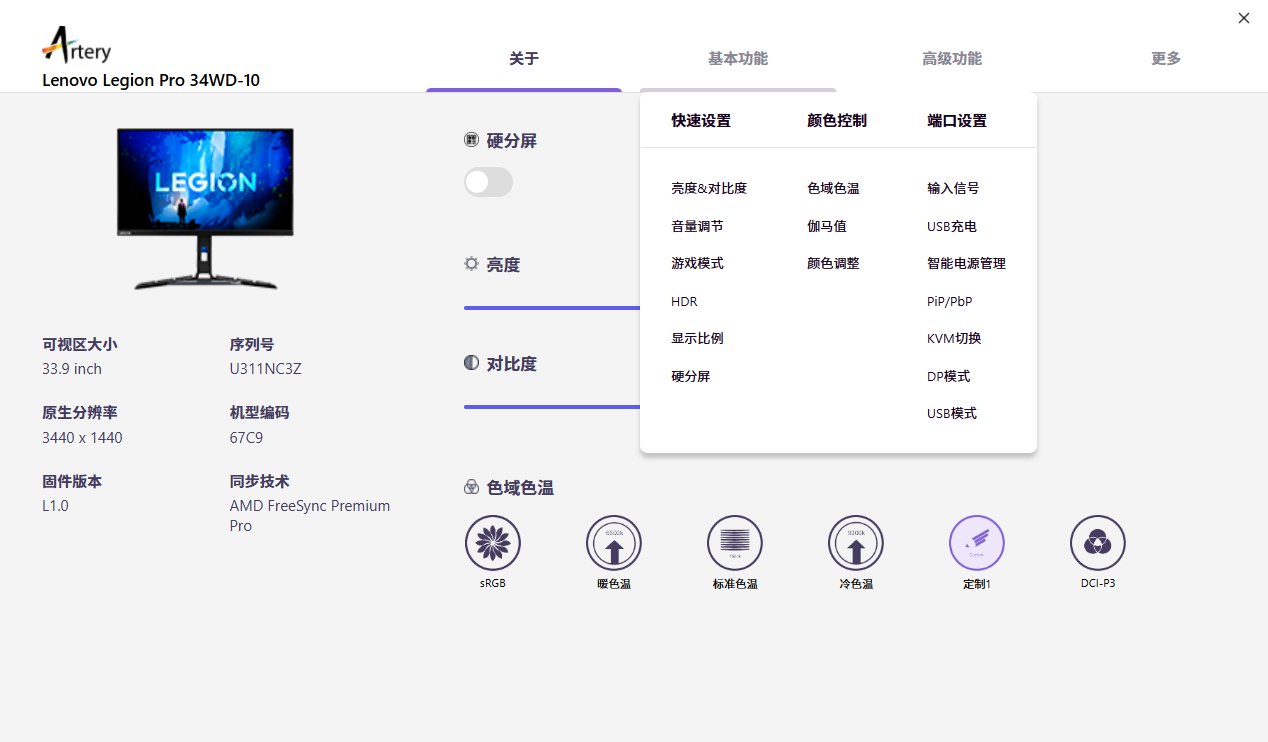The width and height of the screenshot is (1268, 742).
Task: Open 亮度&对比度 from quick settings
Action: [709, 189]
